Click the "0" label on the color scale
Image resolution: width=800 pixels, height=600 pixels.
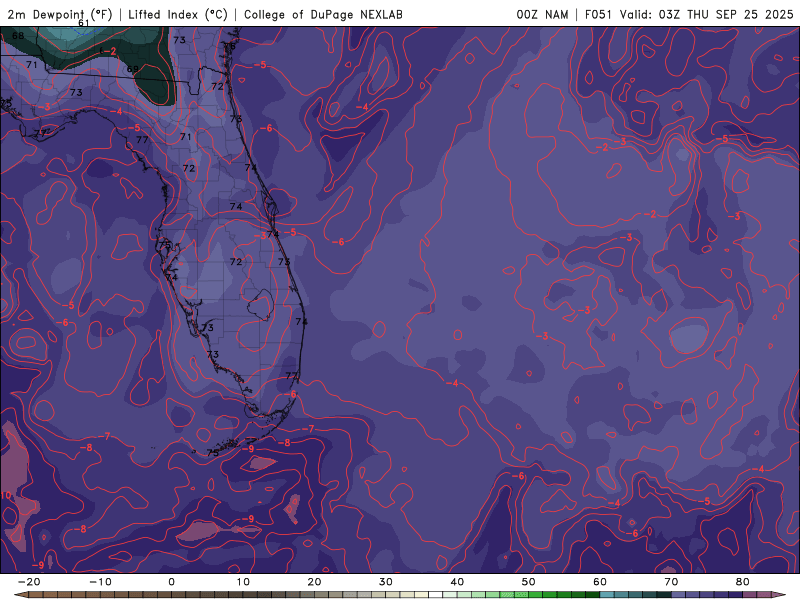[171, 582]
